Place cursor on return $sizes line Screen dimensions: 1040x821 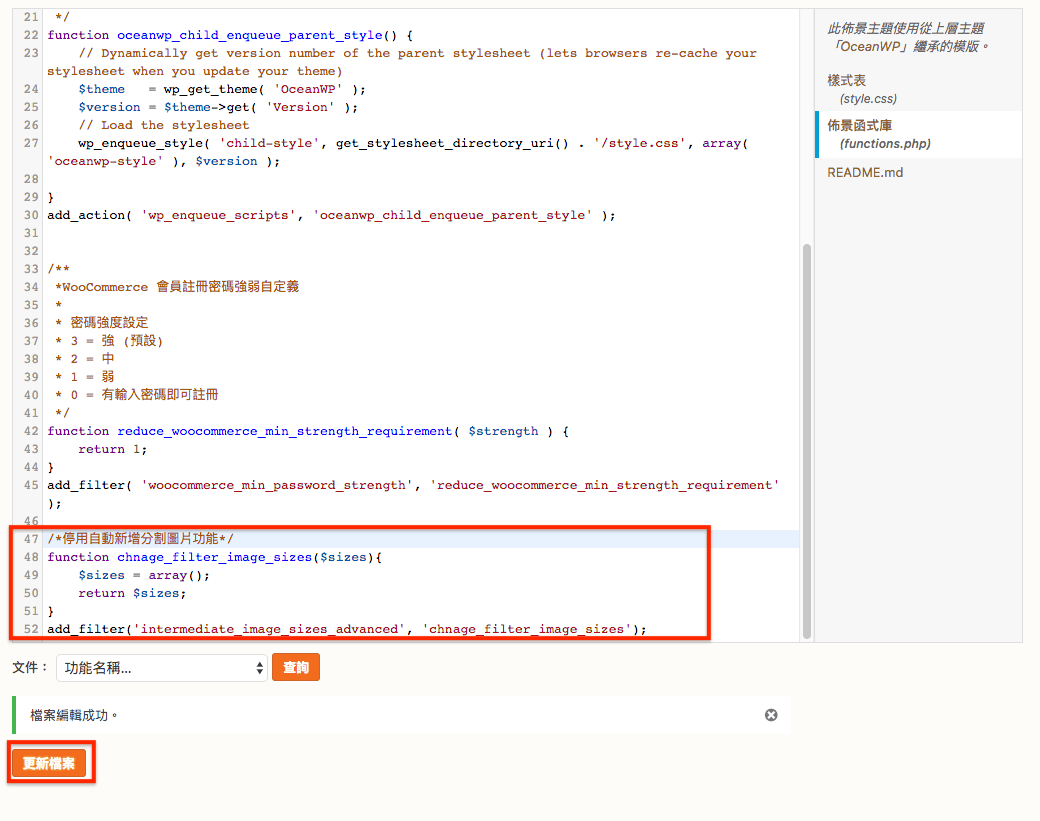point(132,593)
